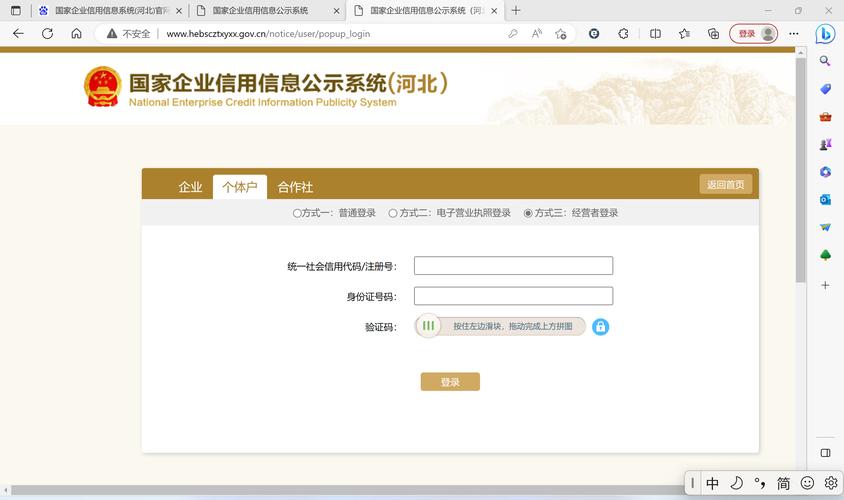
Task: Open the browser home page icon
Action: coord(76,34)
